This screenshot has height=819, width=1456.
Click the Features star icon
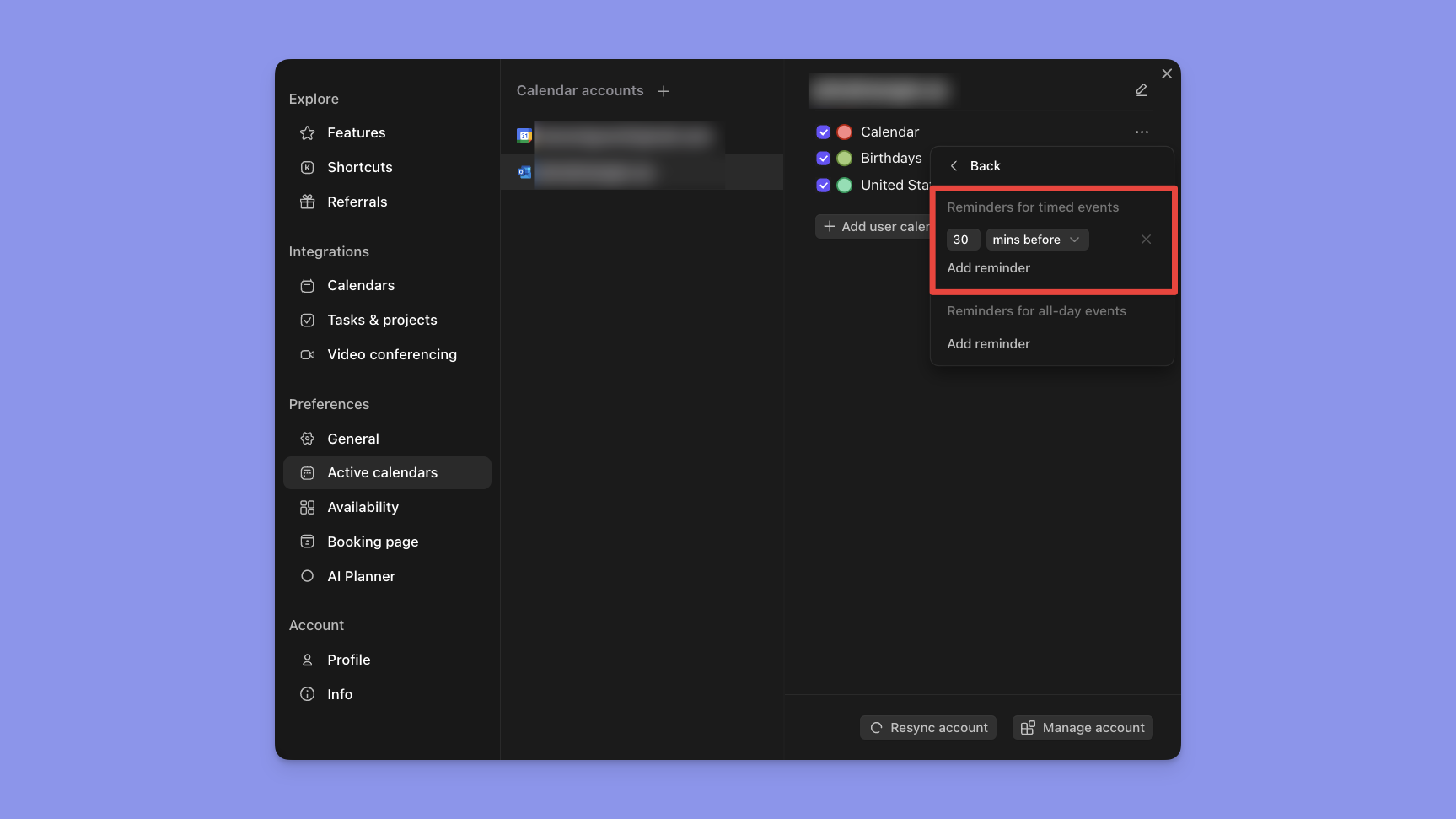click(x=308, y=132)
